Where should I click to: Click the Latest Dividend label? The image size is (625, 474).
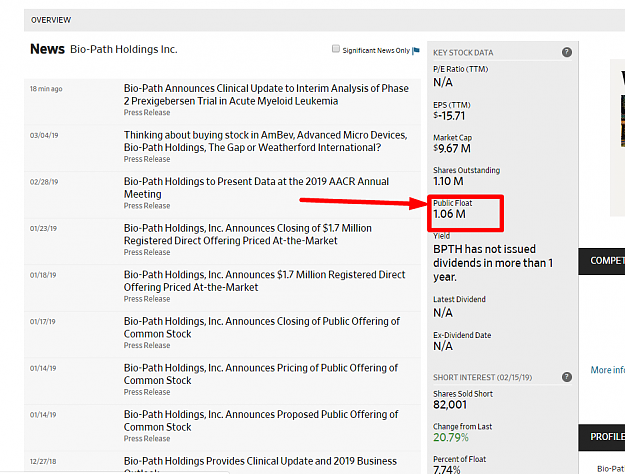459,299
